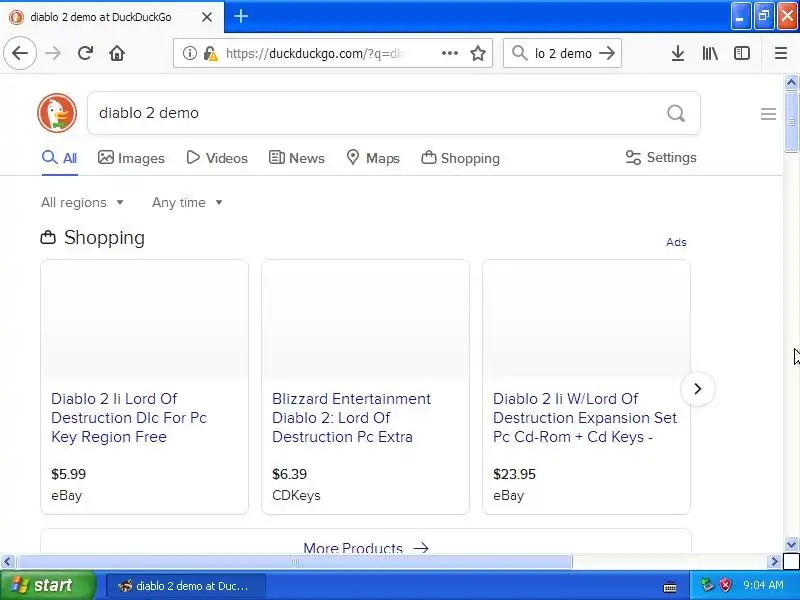This screenshot has width=800, height=600.
Task: Open the DuckDuckGo page side menu
Action: 768,114
